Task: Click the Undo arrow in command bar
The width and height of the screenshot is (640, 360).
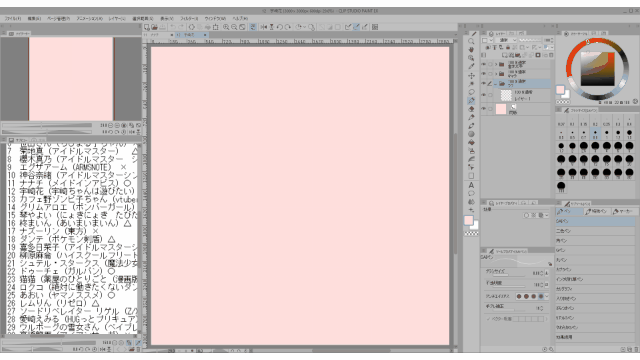Action: [x=173, y=27]
